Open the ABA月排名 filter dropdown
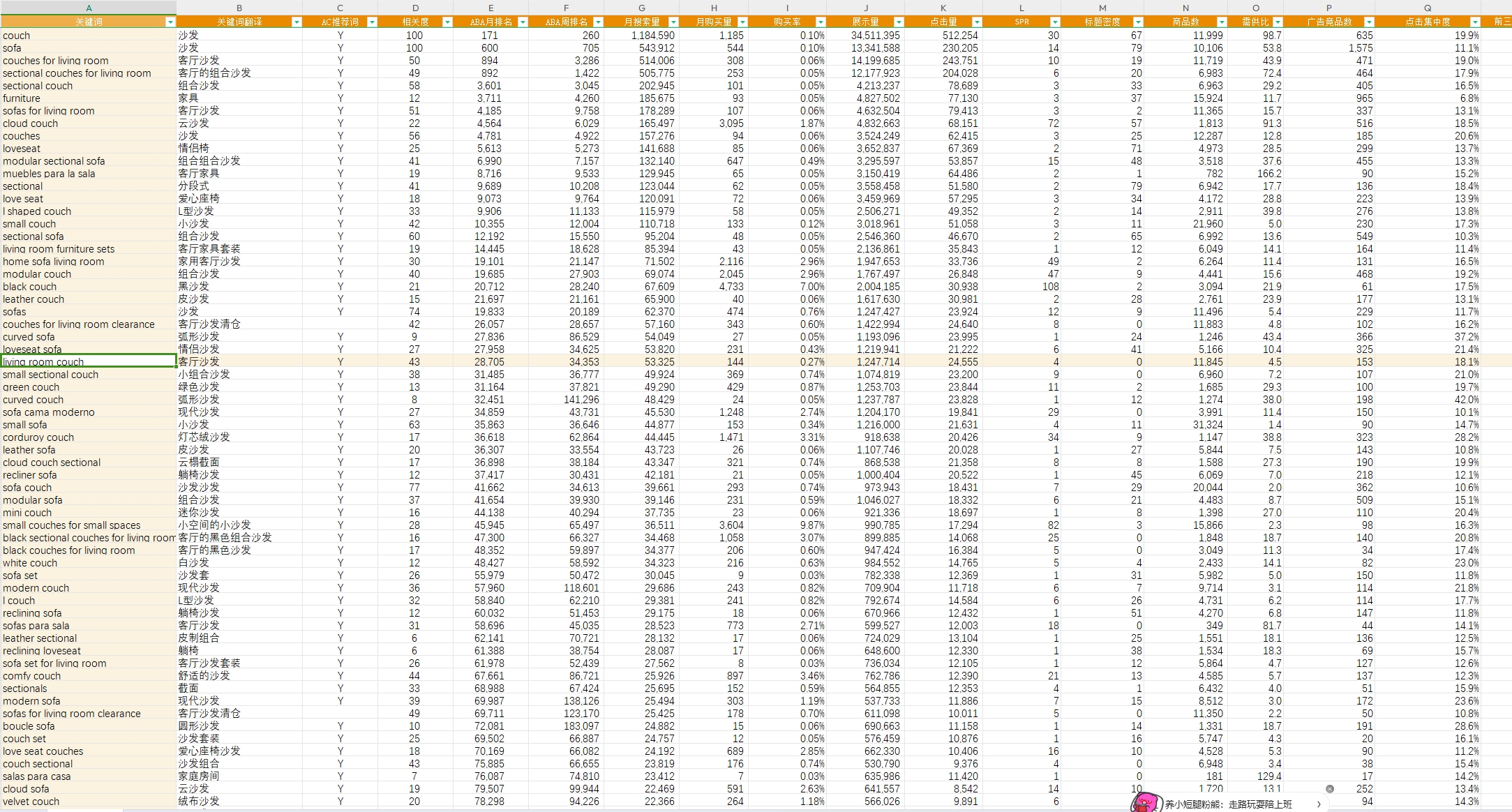This screenshot has width=1512, height=812. coord(523,22)
